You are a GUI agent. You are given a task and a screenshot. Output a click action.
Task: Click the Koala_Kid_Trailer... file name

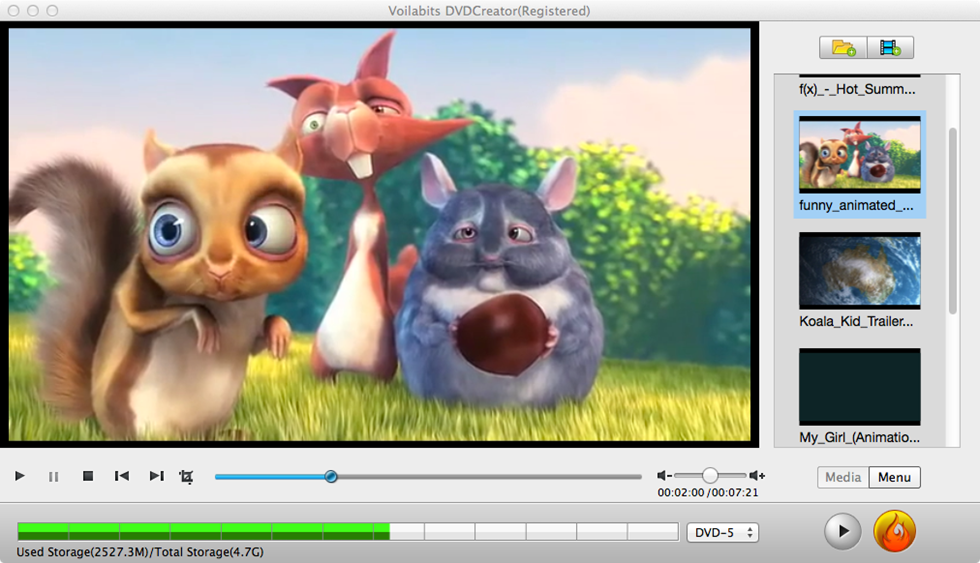(856, 322)
